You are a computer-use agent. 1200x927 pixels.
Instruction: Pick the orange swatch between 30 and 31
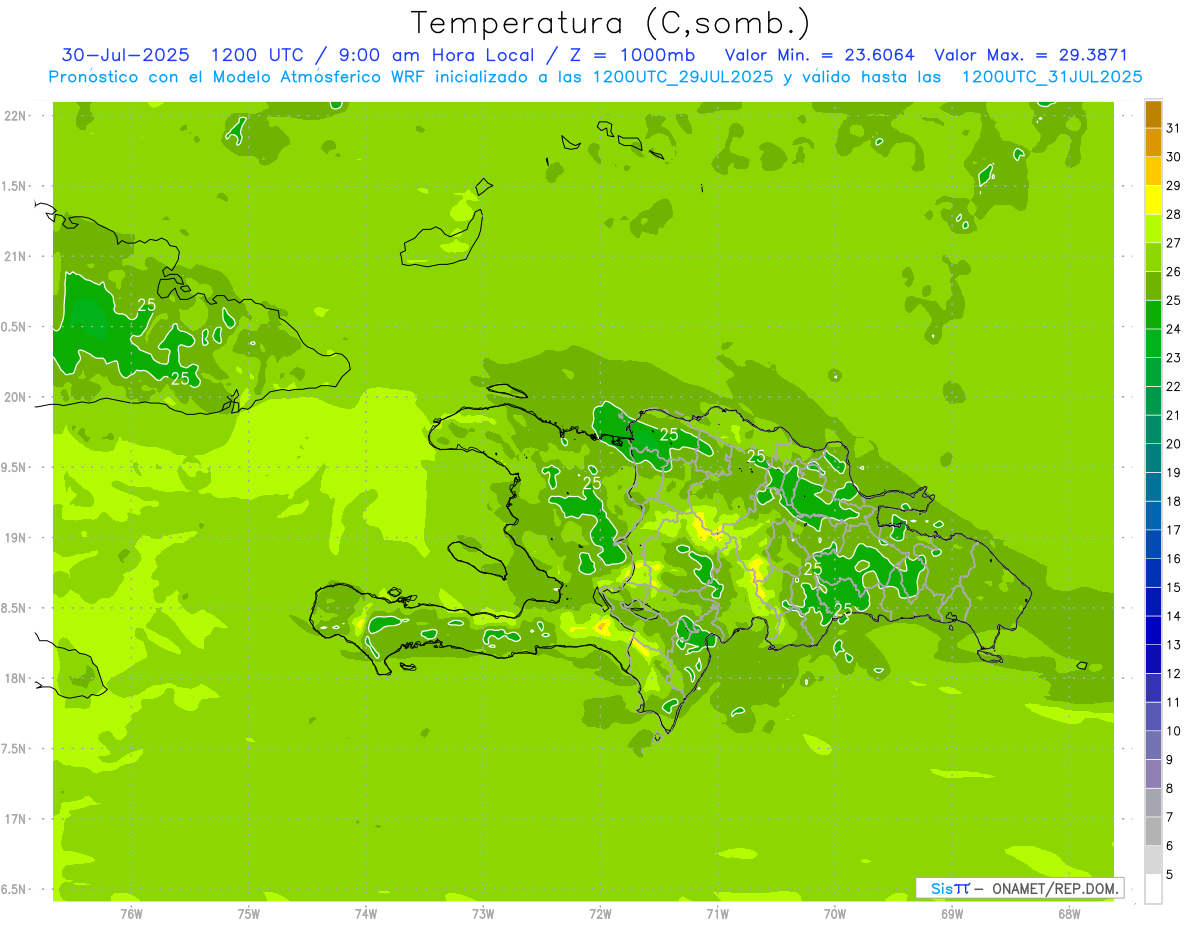[x=1153, y=143]
